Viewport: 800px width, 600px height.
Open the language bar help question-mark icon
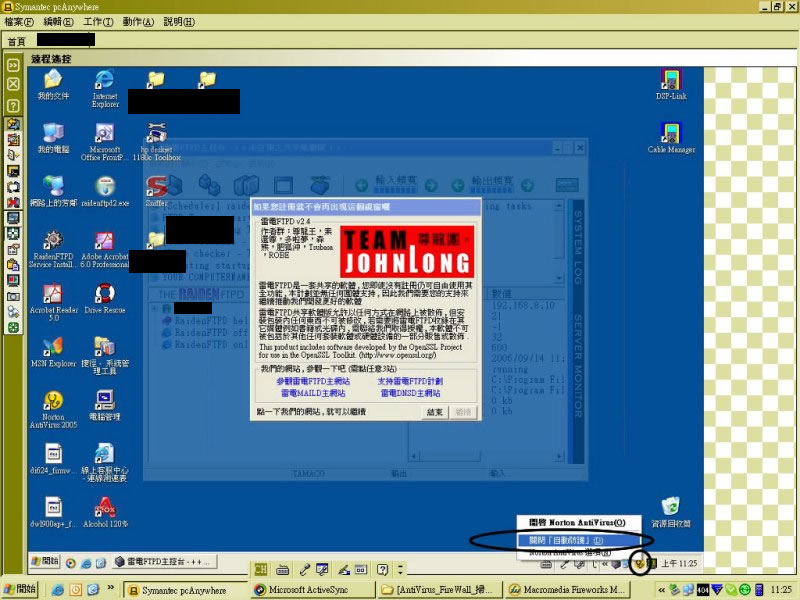pyautogui.click(x=382, y=569)
